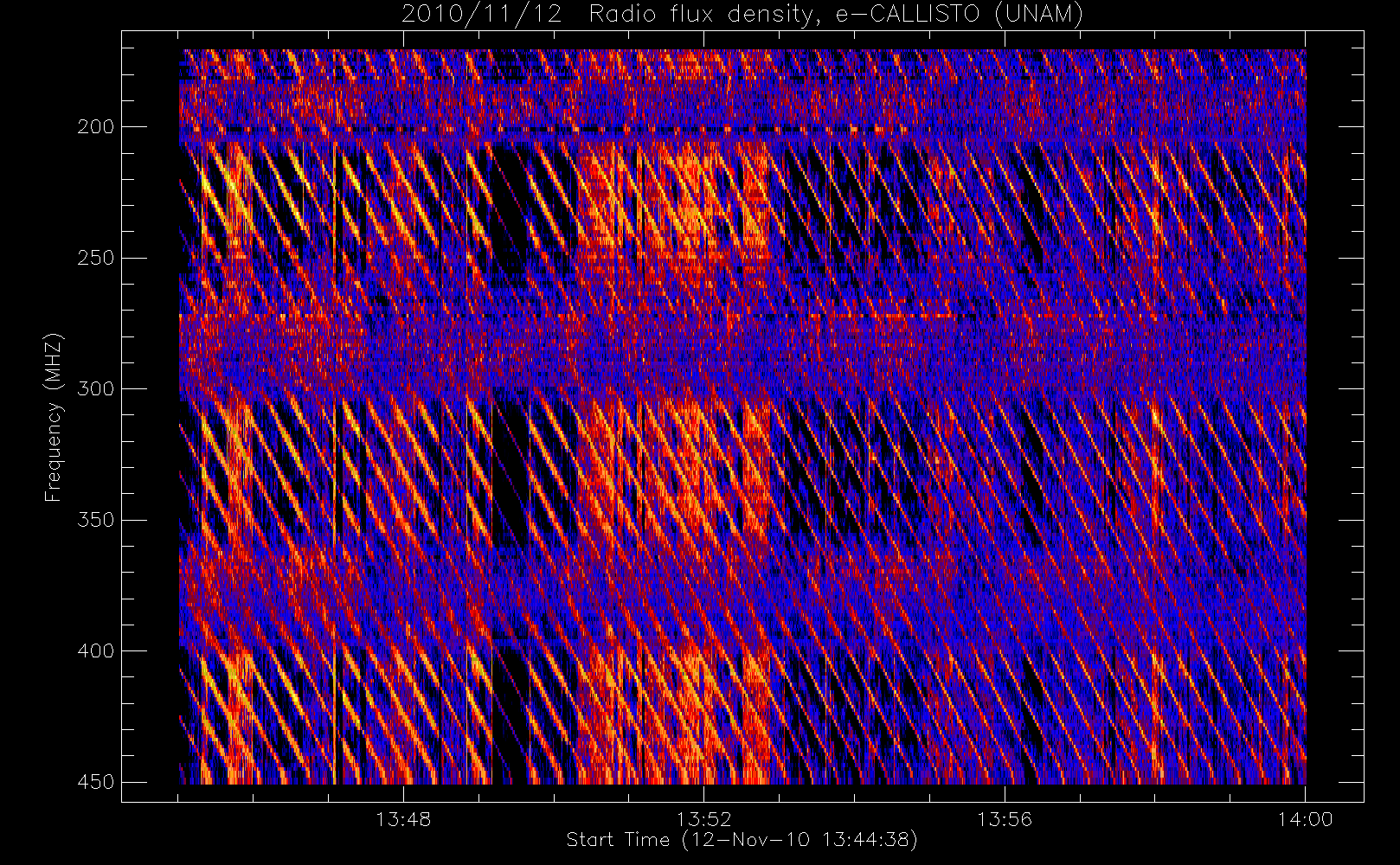This screenshot has height=865, width=1400.
Task: Click the 400 frequency tick label
Action: [95, 650]
